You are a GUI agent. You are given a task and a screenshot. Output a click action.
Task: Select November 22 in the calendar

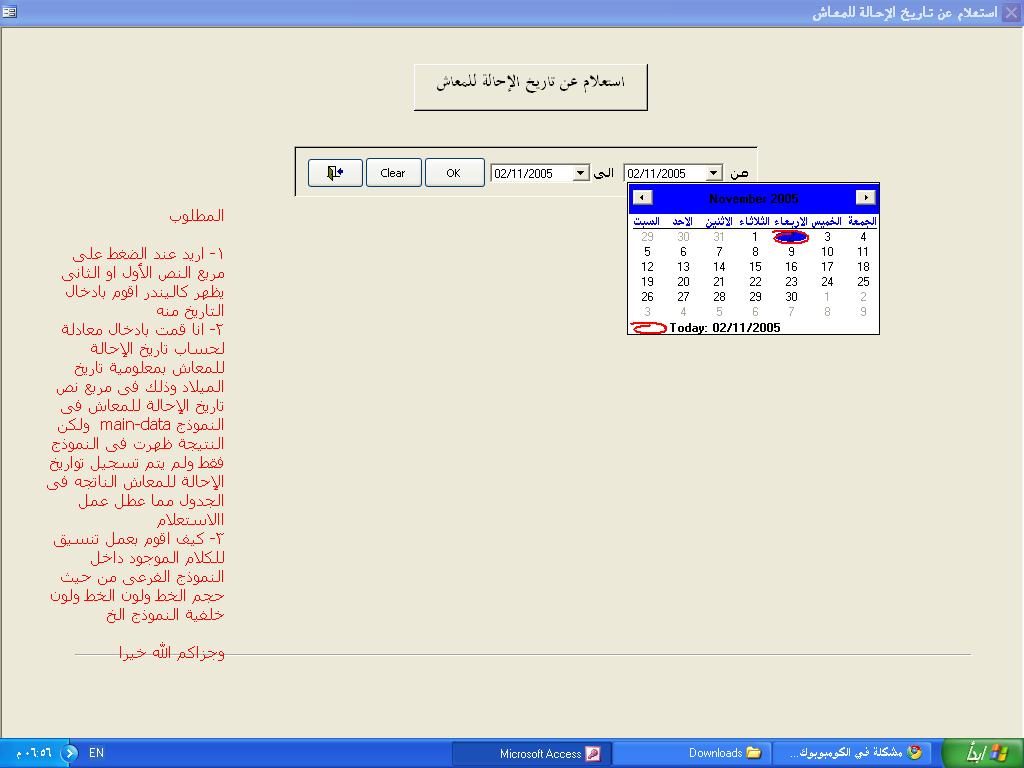755,282
